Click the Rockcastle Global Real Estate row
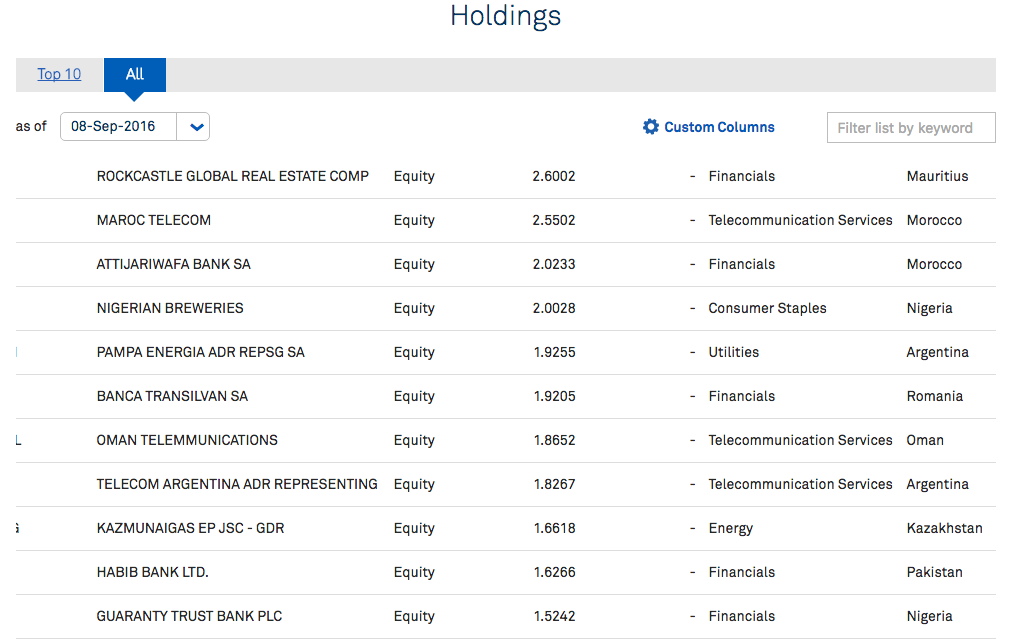This screenshot has height=639, width=1015. (x=232, y=176)
